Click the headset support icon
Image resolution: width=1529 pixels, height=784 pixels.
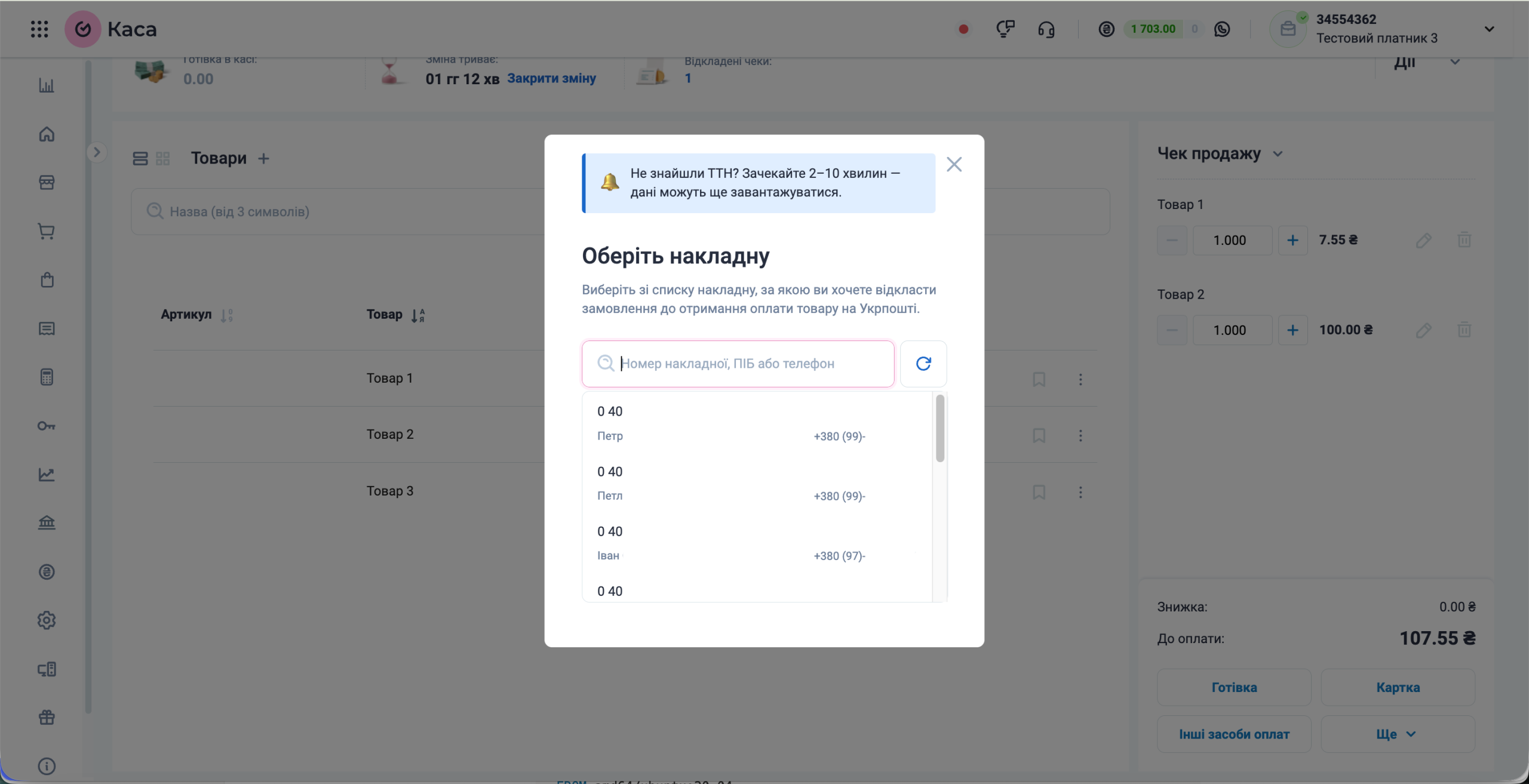click(x=1046, y=29)
